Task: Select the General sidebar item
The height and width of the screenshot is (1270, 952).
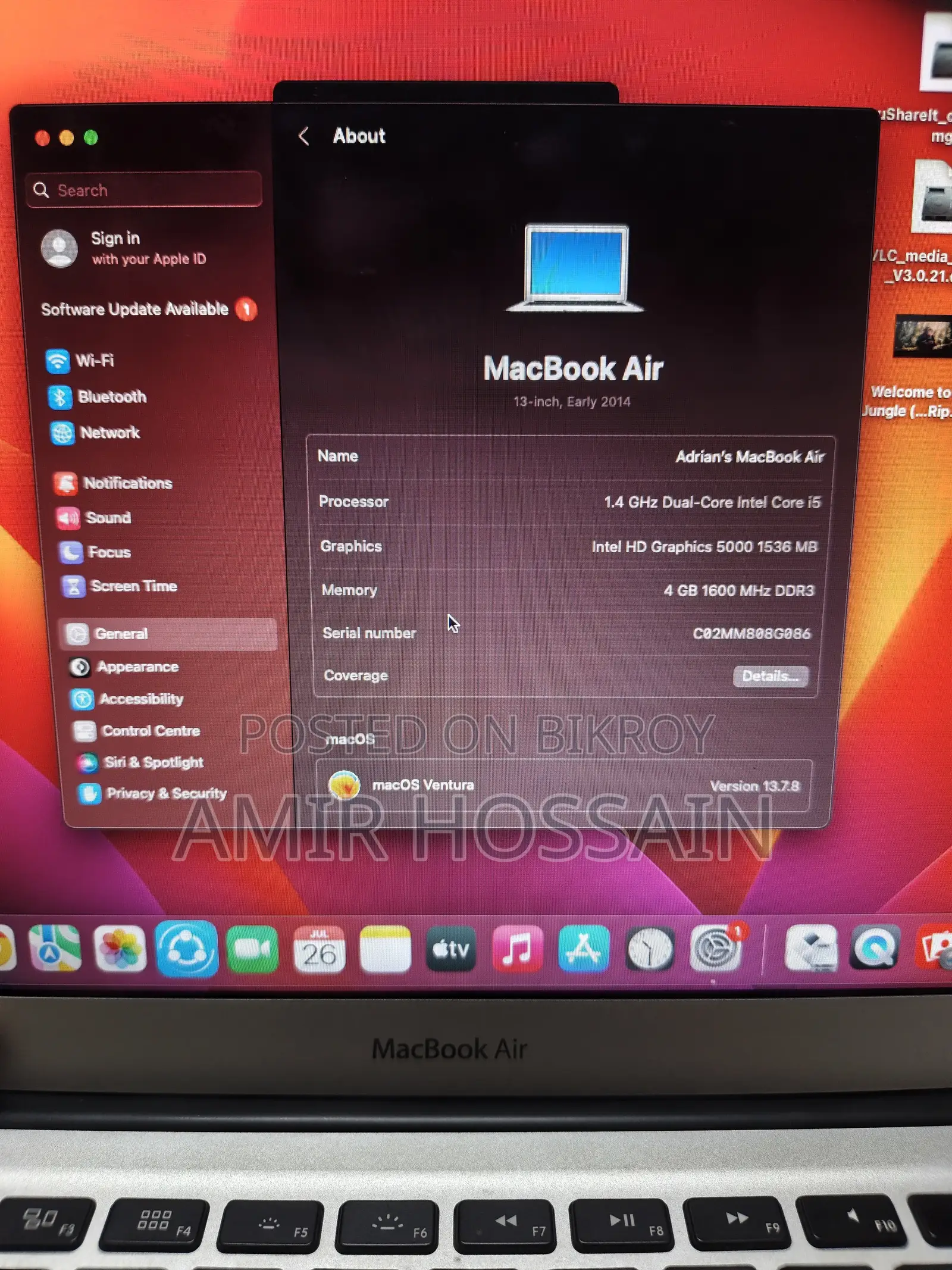Action: (168, 634)
